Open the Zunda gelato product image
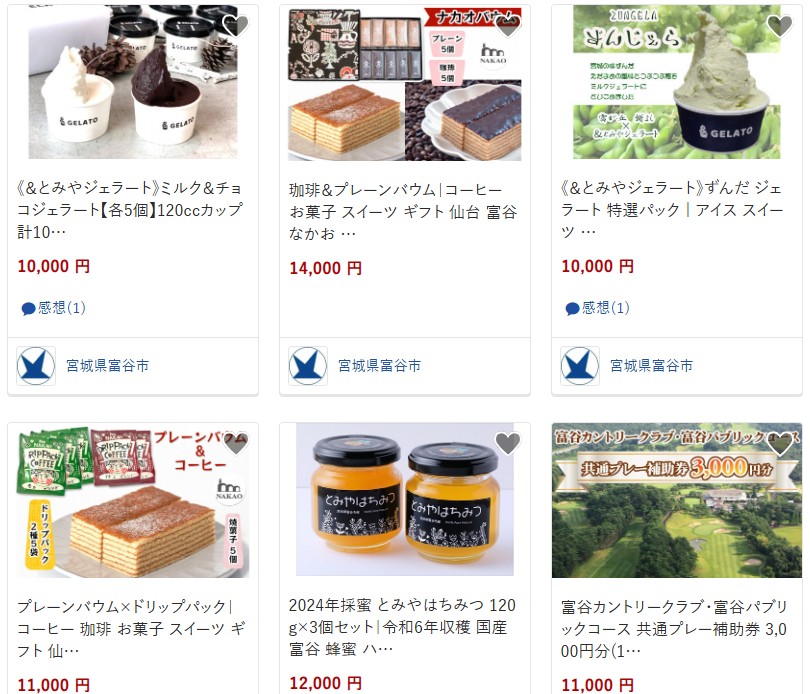The height and width of the screenshot is (694, 810). (677, 82)
